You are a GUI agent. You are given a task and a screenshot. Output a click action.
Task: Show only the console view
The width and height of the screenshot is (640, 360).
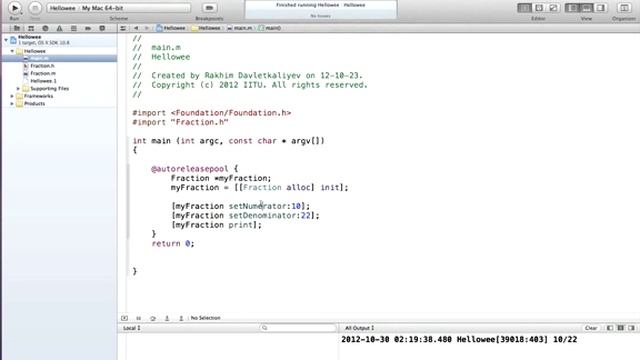click(x=631, y=328)
